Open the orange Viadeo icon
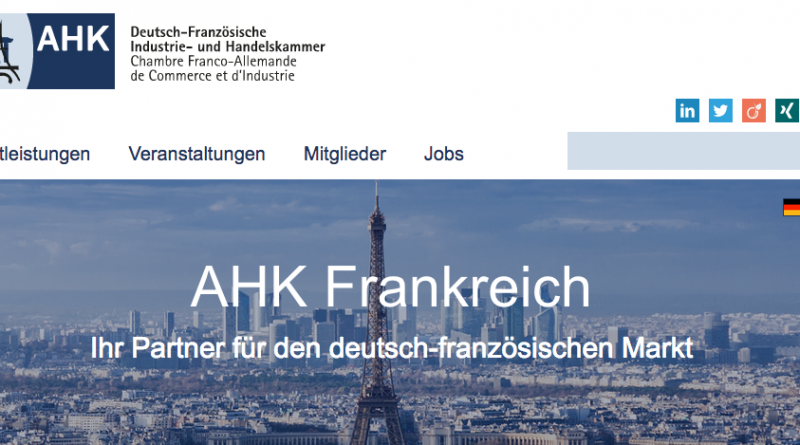The width and height of the screenshot is (800, 445). point(754,111)
